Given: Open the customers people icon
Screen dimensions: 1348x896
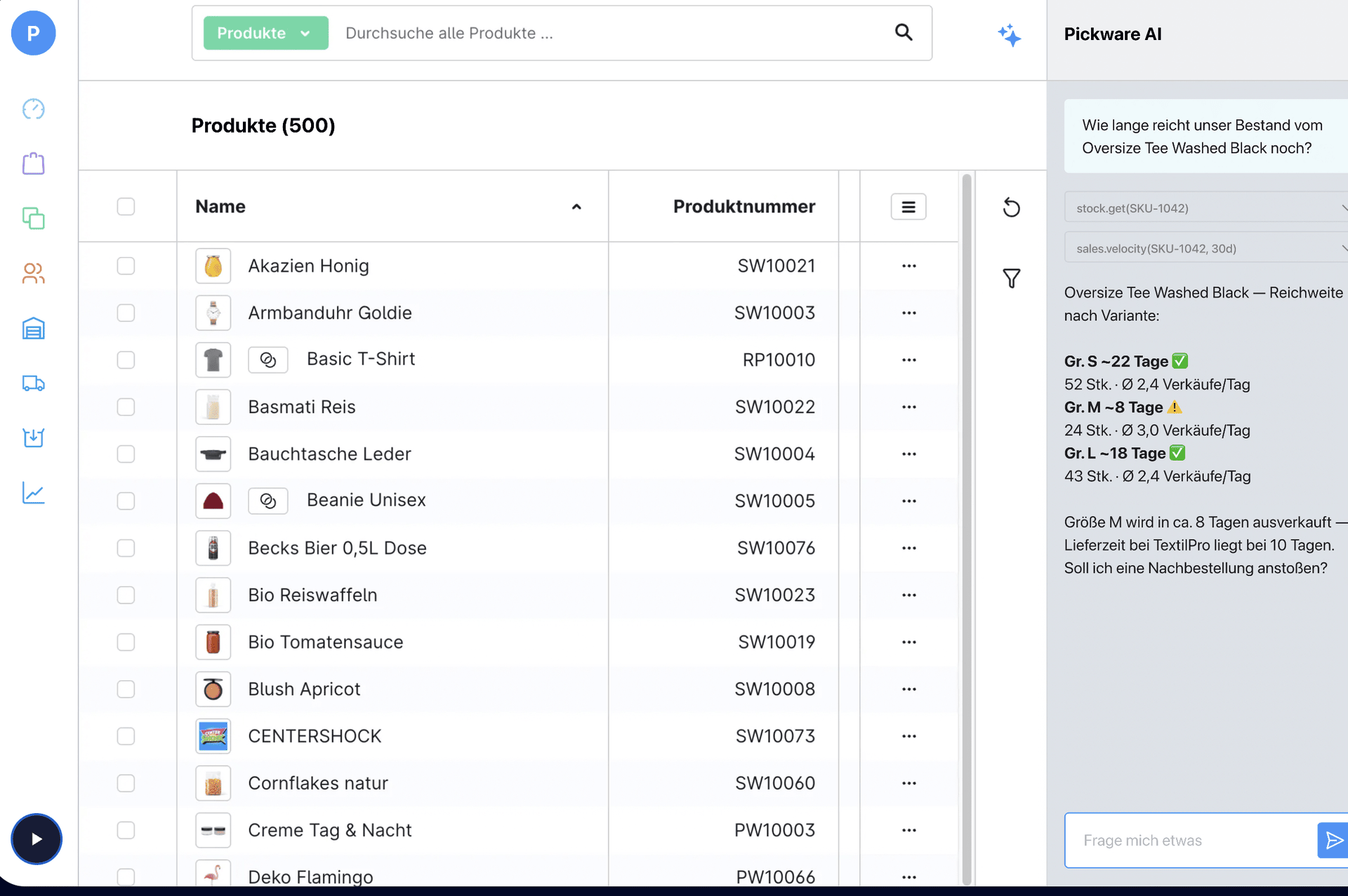Looking at the screenshot, I should pyautogui.click(x=33, y=273).
